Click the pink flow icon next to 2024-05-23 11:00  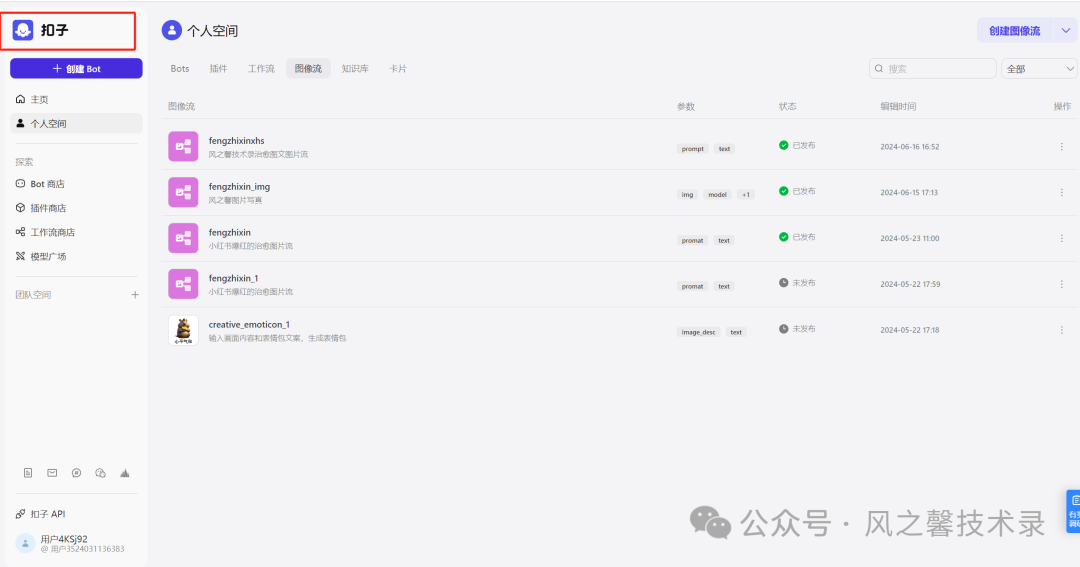point(183,238)
